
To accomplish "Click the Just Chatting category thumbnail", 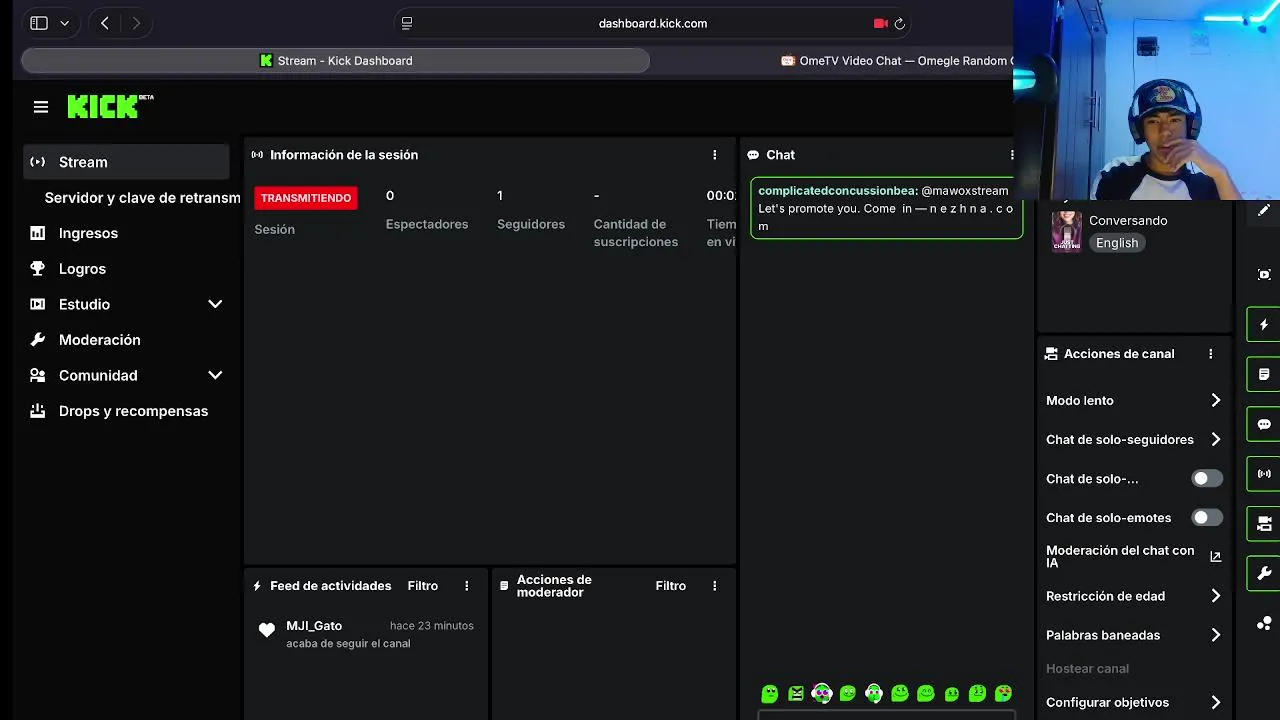I will click(1066, 231).
